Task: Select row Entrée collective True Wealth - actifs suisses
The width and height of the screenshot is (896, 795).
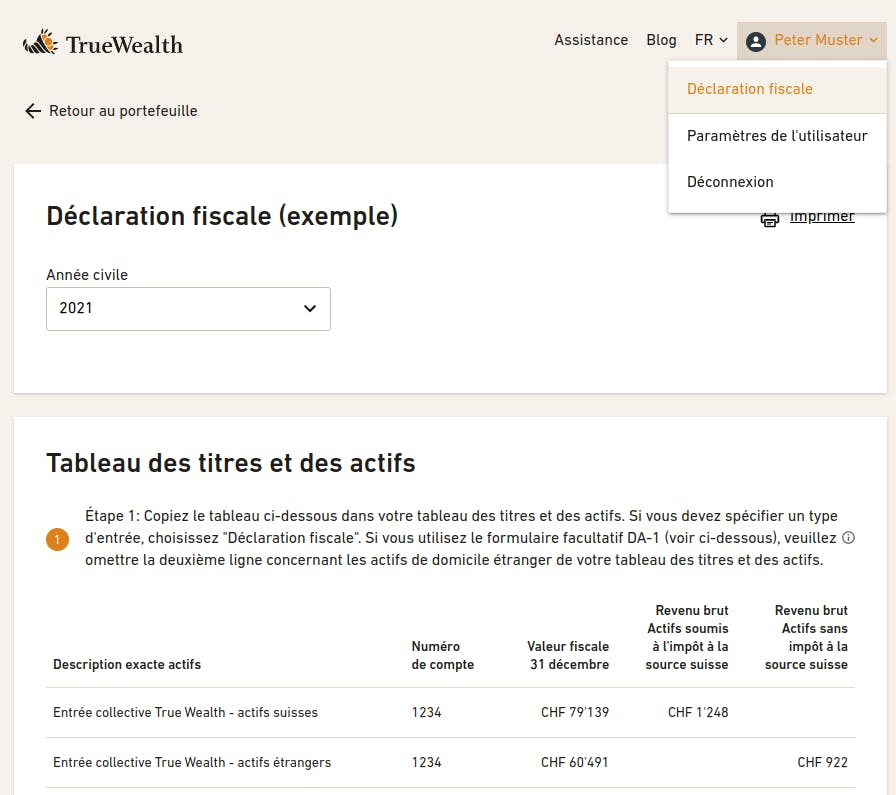Action: [x=450, y=712]
